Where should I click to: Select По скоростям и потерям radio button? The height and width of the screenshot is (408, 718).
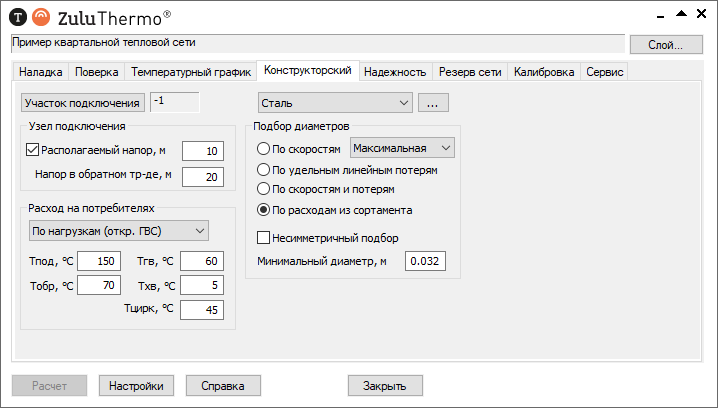264,188
